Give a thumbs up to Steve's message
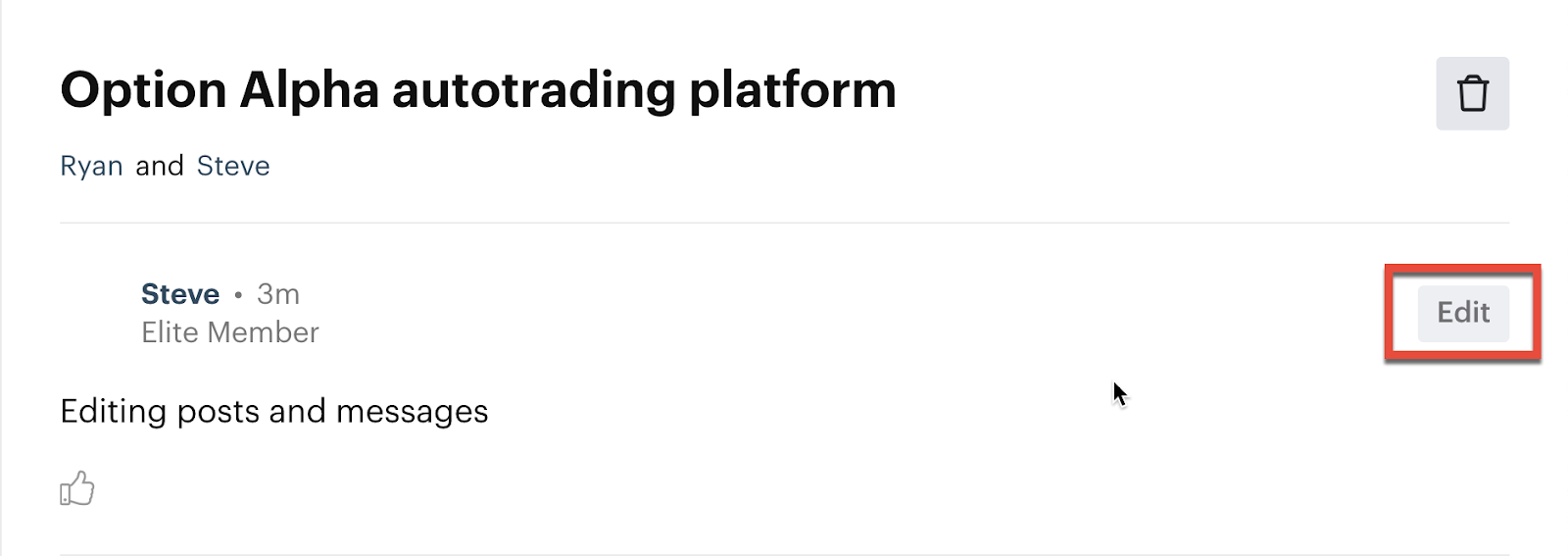Image resolution: width=1568 pixels, height=556 pixels. 77,488
